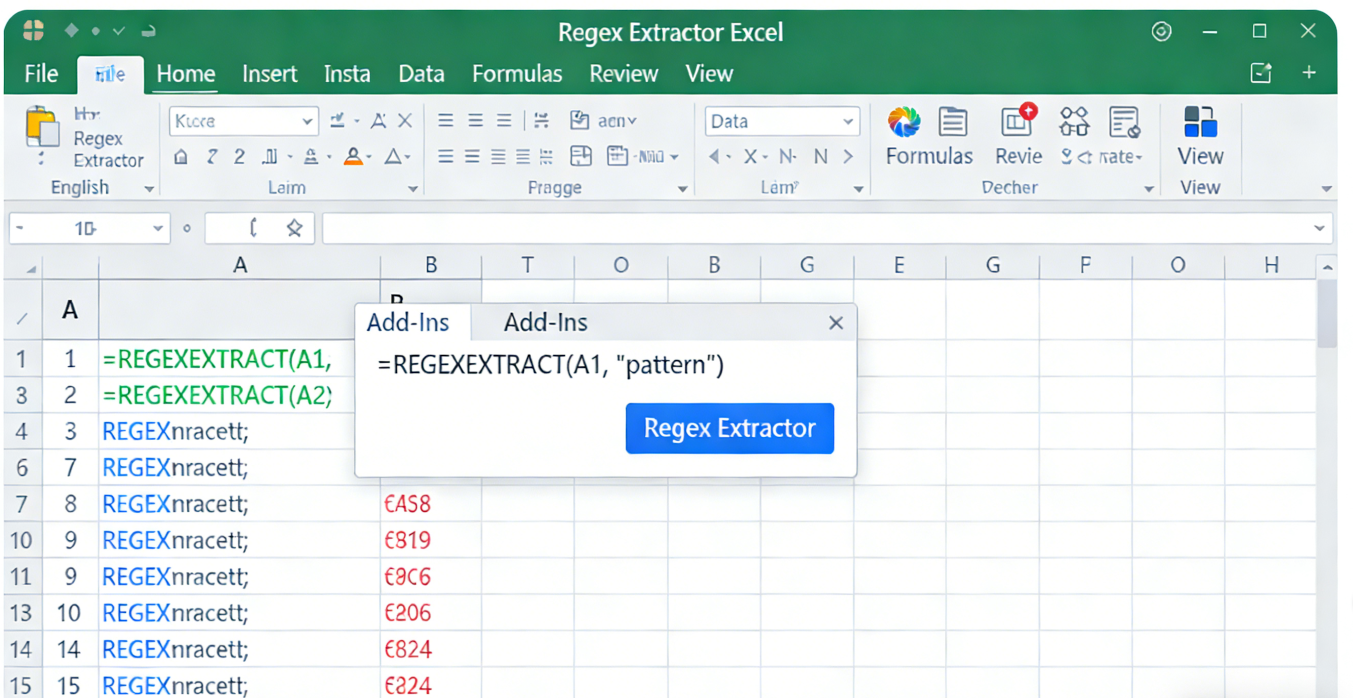Image resolution: width=1353 pixels, height=698 pixels.
Task: Click the star icon beside formula bar
Action: (294, 228)
